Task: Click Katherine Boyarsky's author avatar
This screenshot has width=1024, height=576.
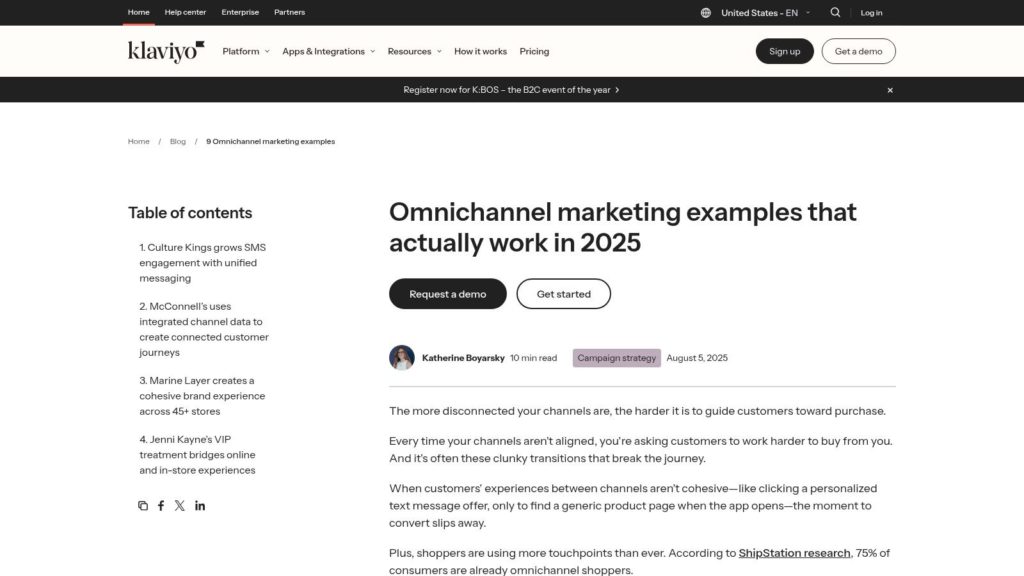Action: click(x=402, y=358)
